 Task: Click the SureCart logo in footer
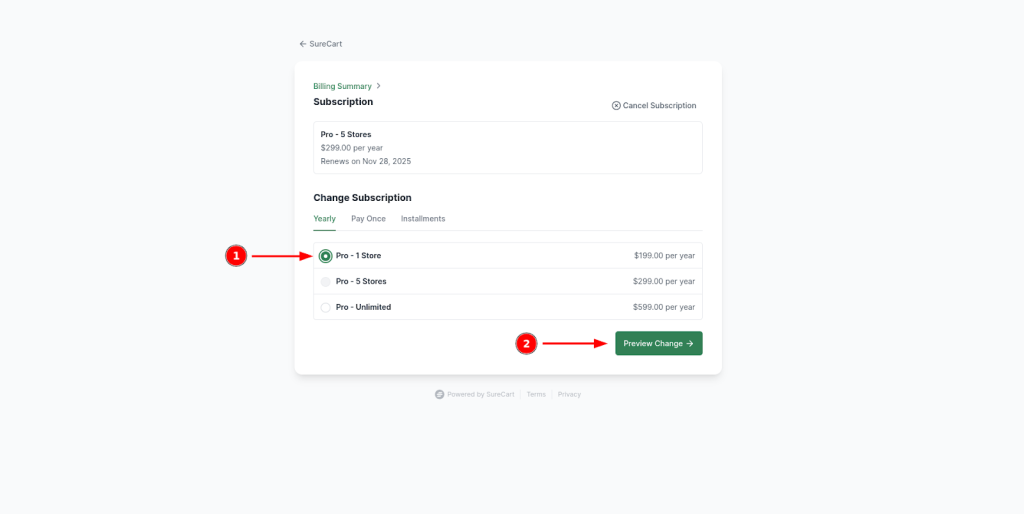[439, 394]
